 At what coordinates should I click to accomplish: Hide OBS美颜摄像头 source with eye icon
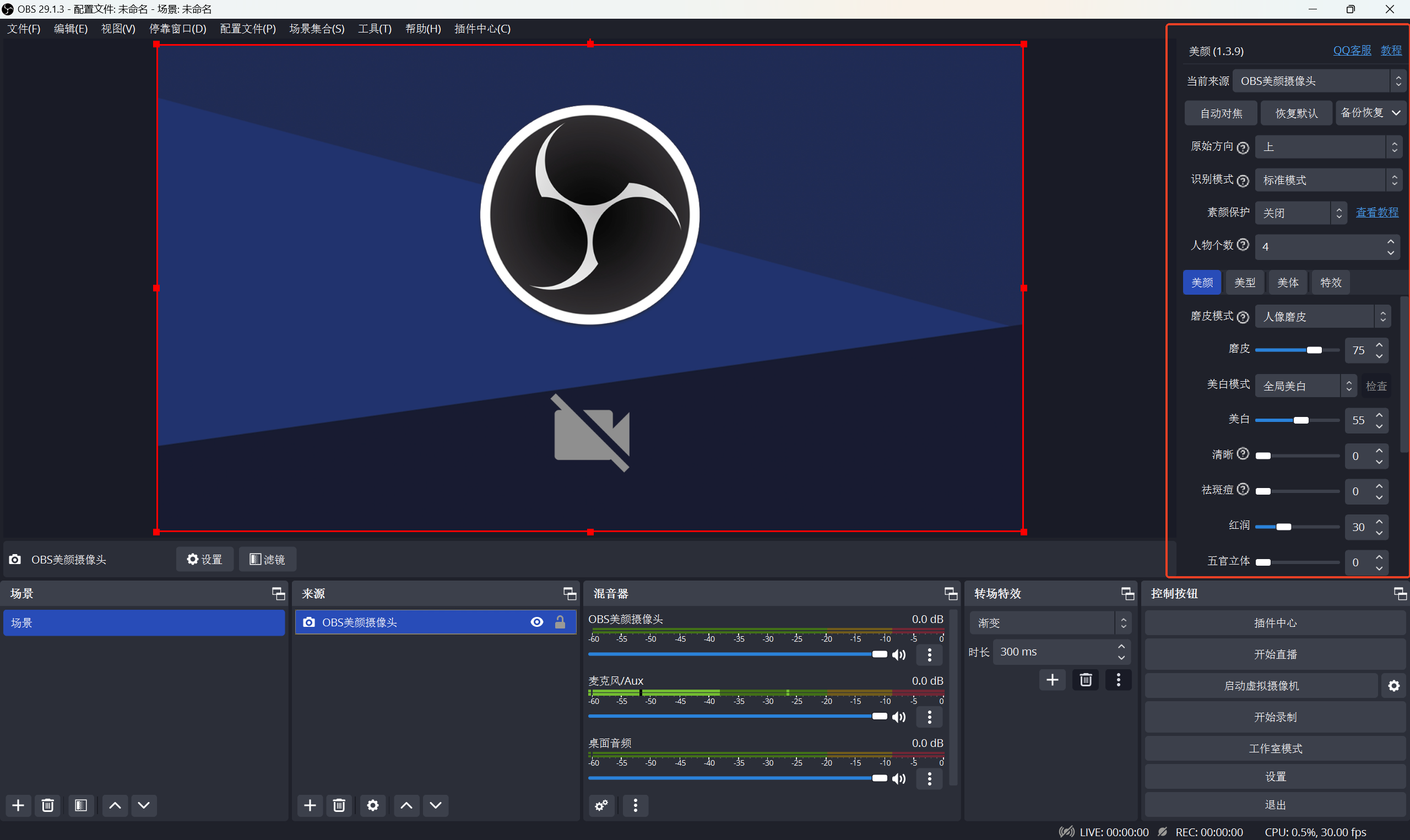click(x=536, y=622)
